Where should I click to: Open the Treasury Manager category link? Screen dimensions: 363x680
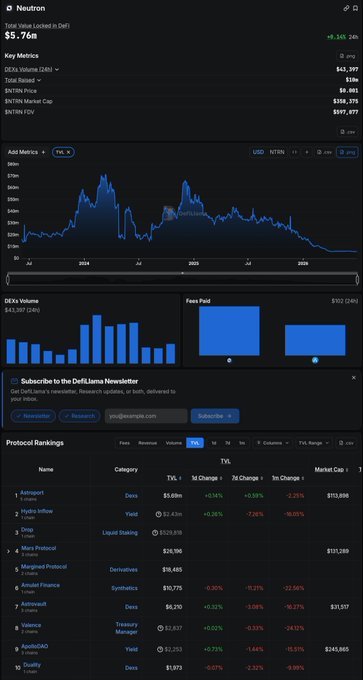click(x=126, y=628)
